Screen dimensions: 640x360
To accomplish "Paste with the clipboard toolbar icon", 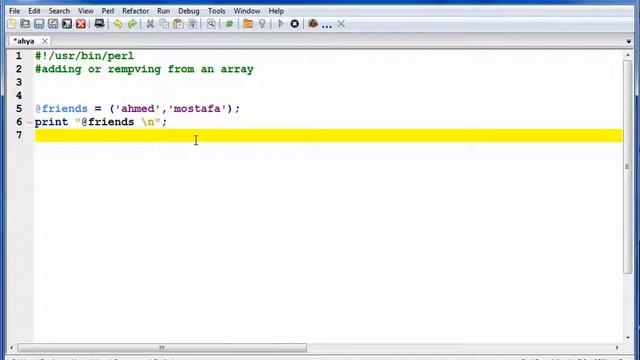I will (178, 24).
